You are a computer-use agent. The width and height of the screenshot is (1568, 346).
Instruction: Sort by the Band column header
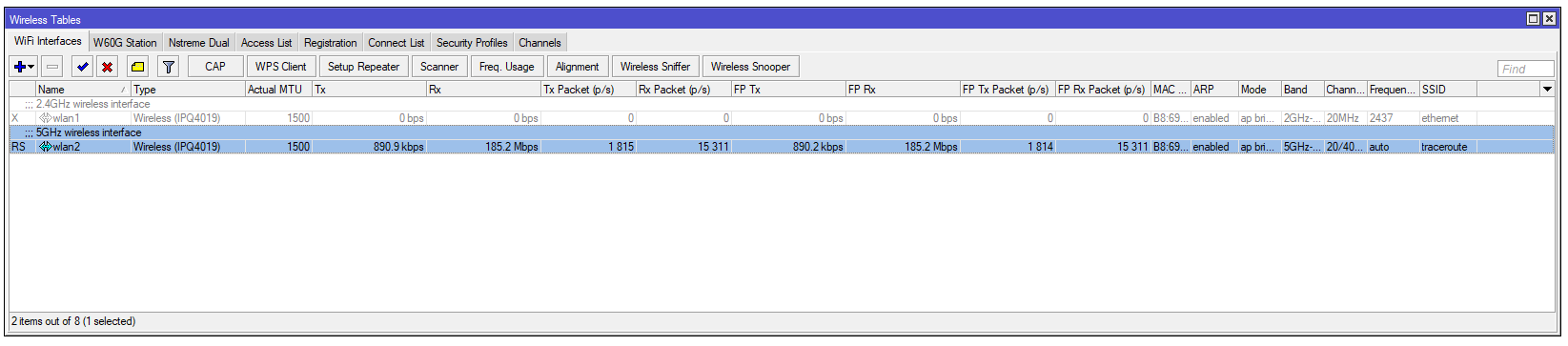(x=1302, y=90)
